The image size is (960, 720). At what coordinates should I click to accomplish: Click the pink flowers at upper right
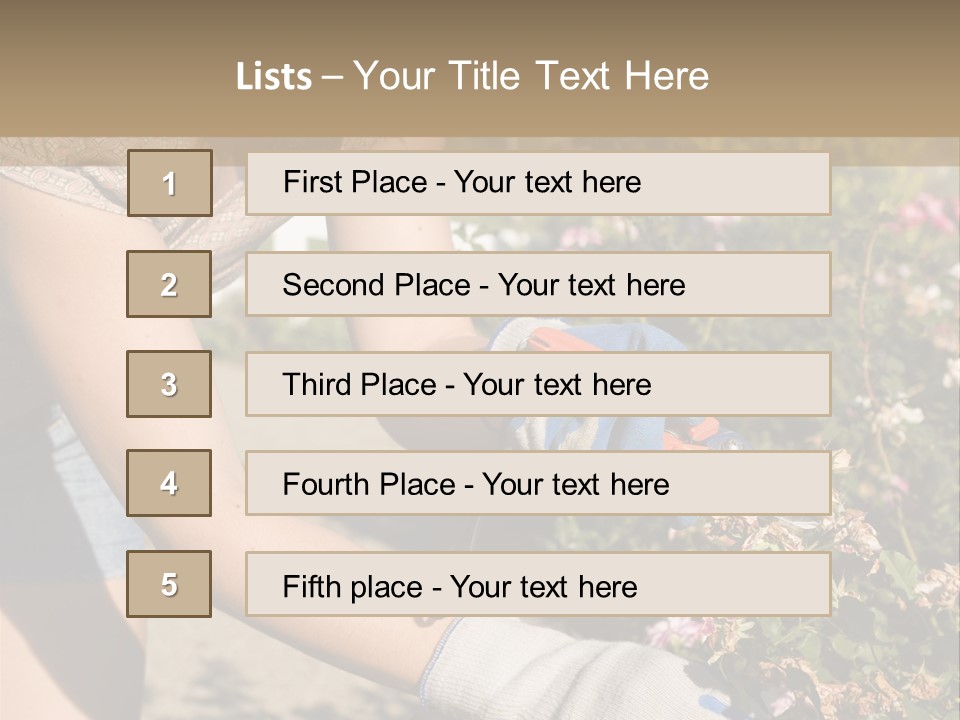point(925,212)
